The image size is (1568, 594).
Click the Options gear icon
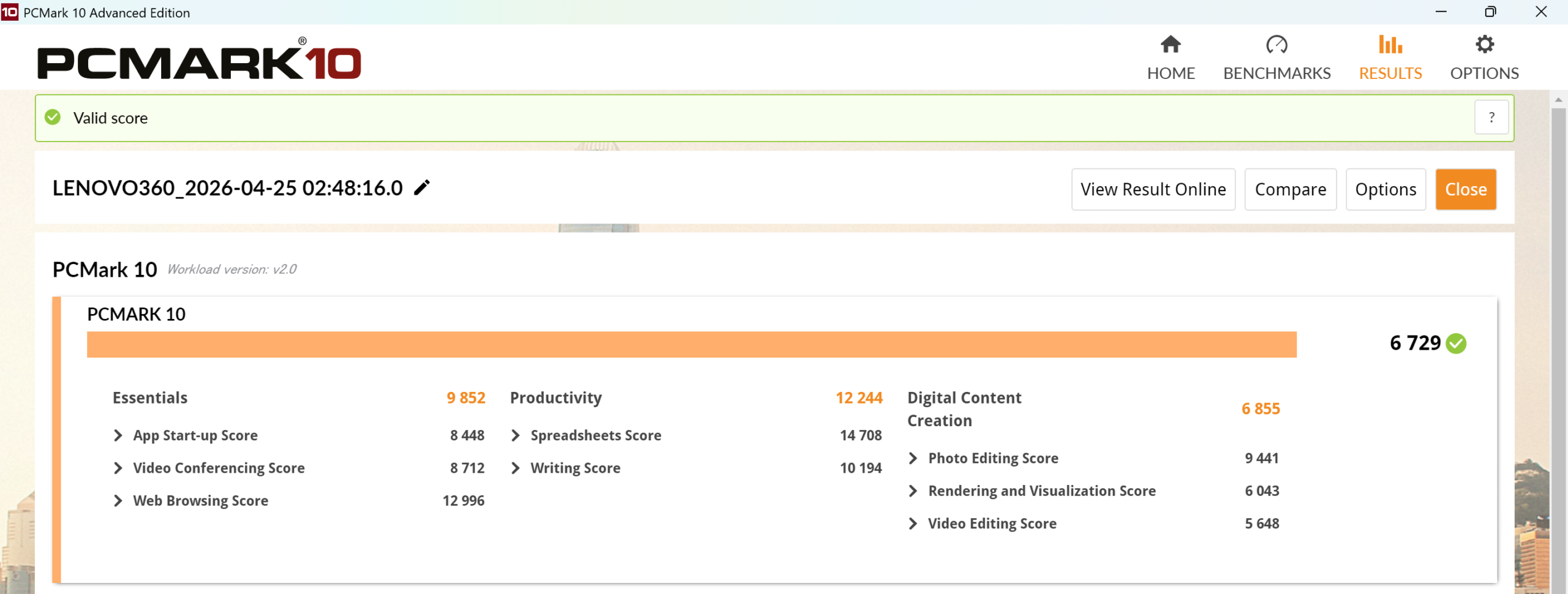point(1485,44)
